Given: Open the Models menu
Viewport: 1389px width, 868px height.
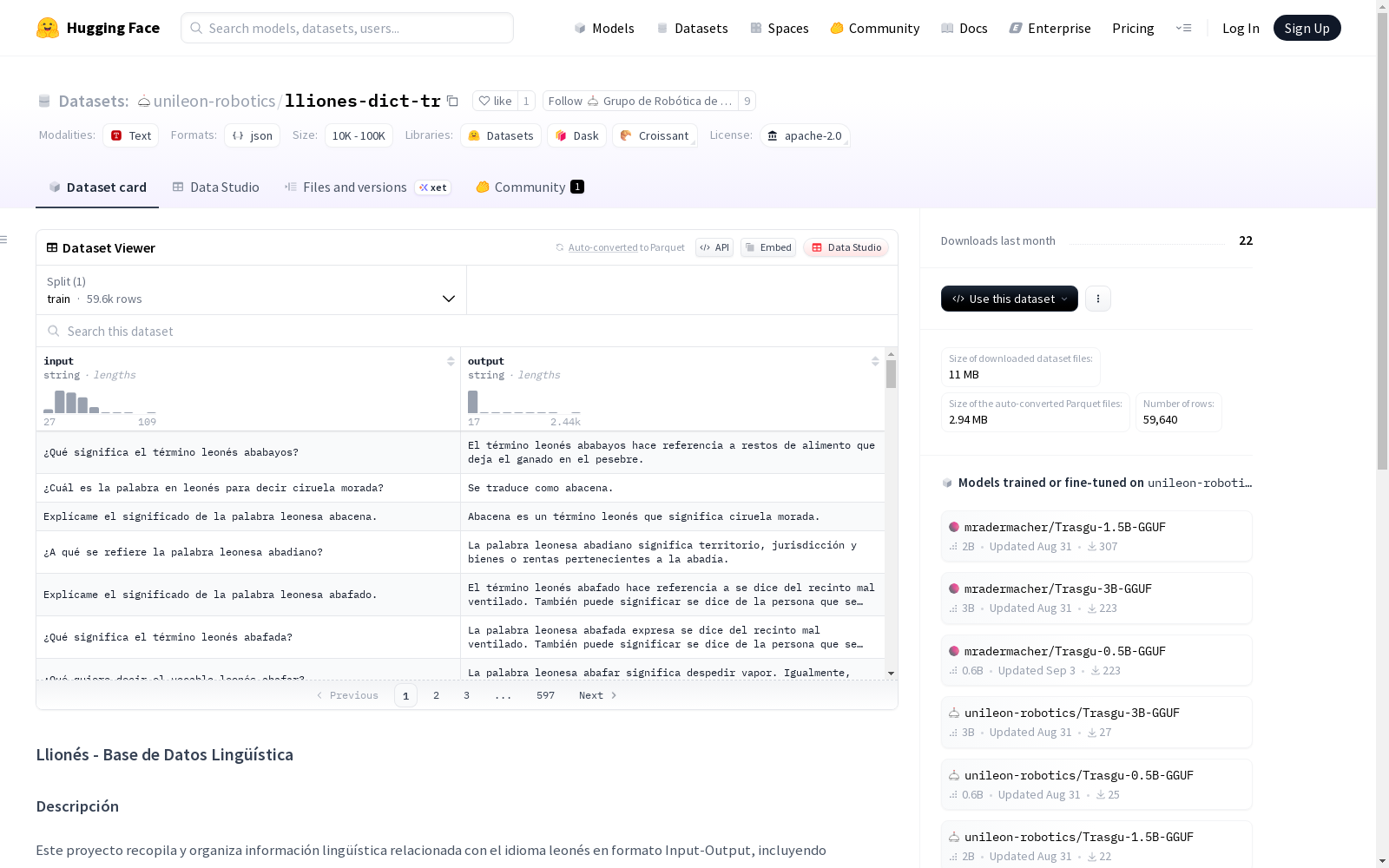Looking at the screenshot, I should 604,28.
